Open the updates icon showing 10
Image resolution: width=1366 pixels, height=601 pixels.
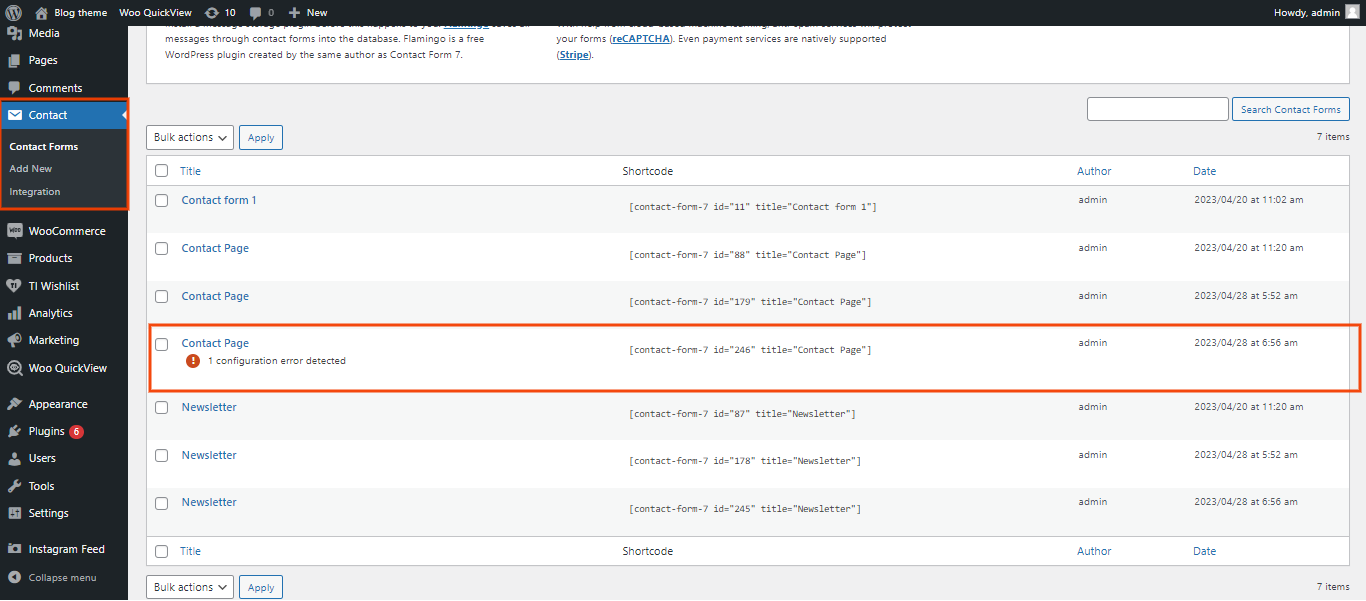tap(211, 13)
